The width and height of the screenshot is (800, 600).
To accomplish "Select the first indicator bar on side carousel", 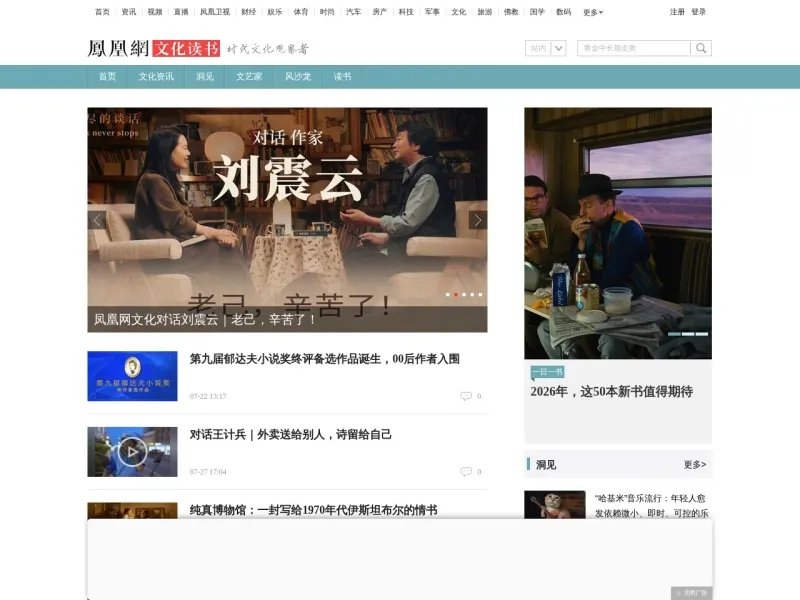I will tap(674, 334).
